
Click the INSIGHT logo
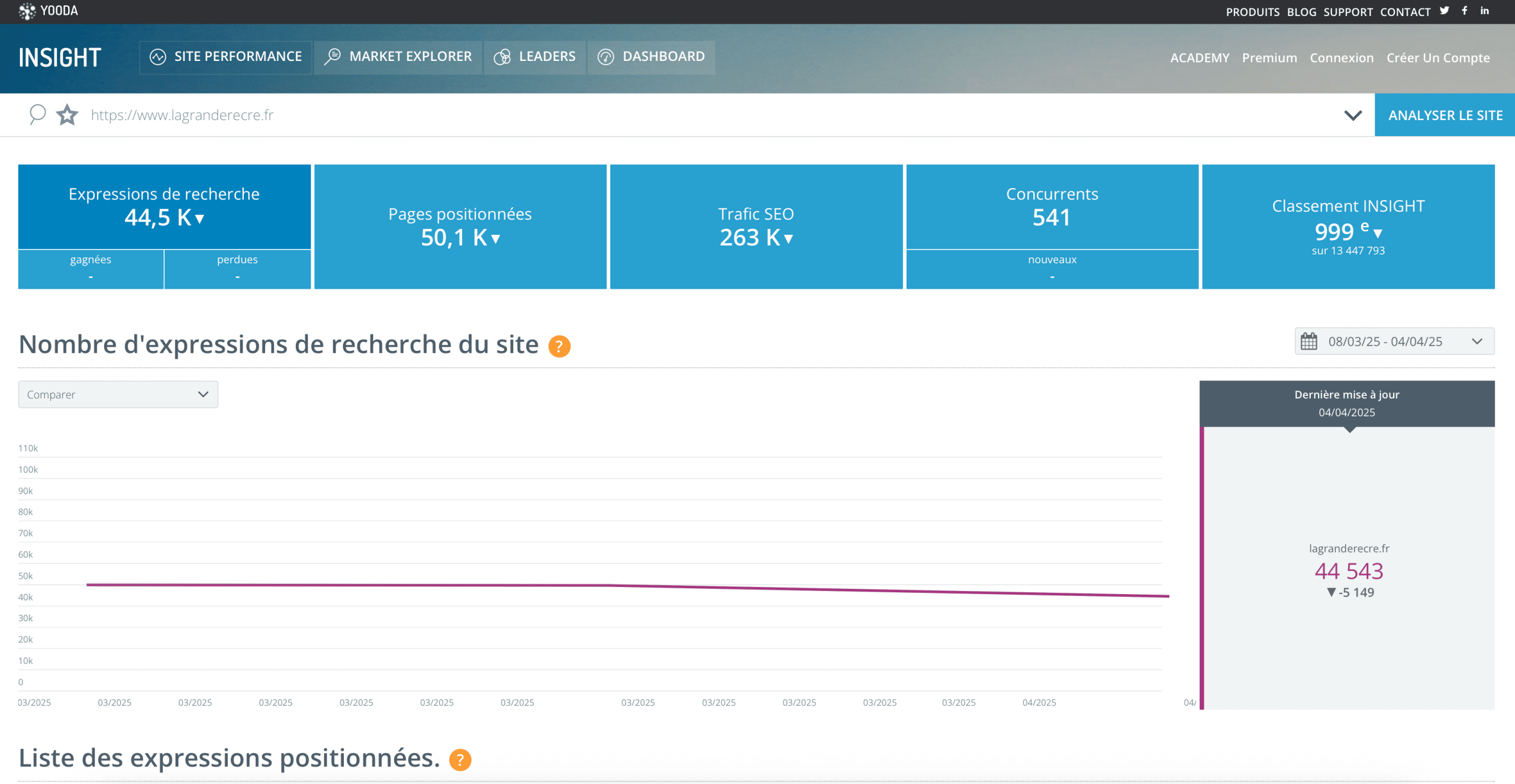point(60,57)
